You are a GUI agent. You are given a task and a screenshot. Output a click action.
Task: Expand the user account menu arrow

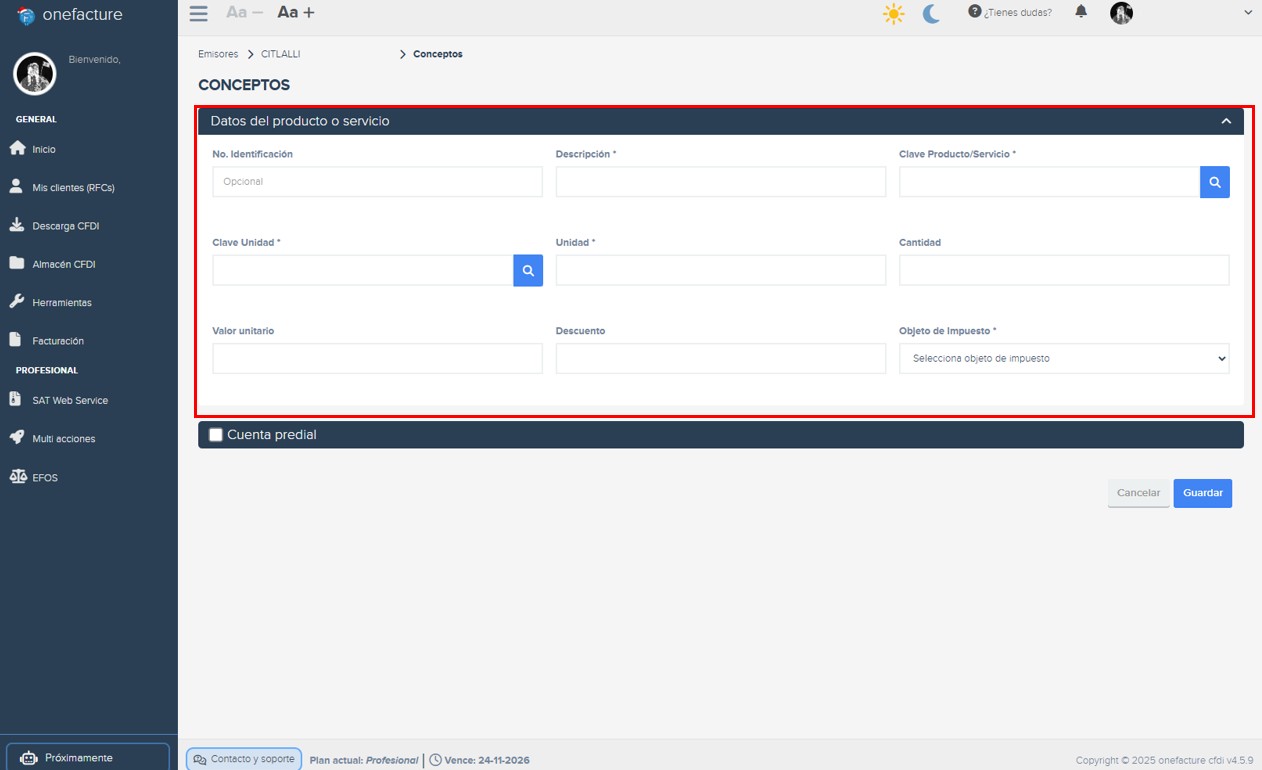pyautogui.click(x=1247, y=13)
